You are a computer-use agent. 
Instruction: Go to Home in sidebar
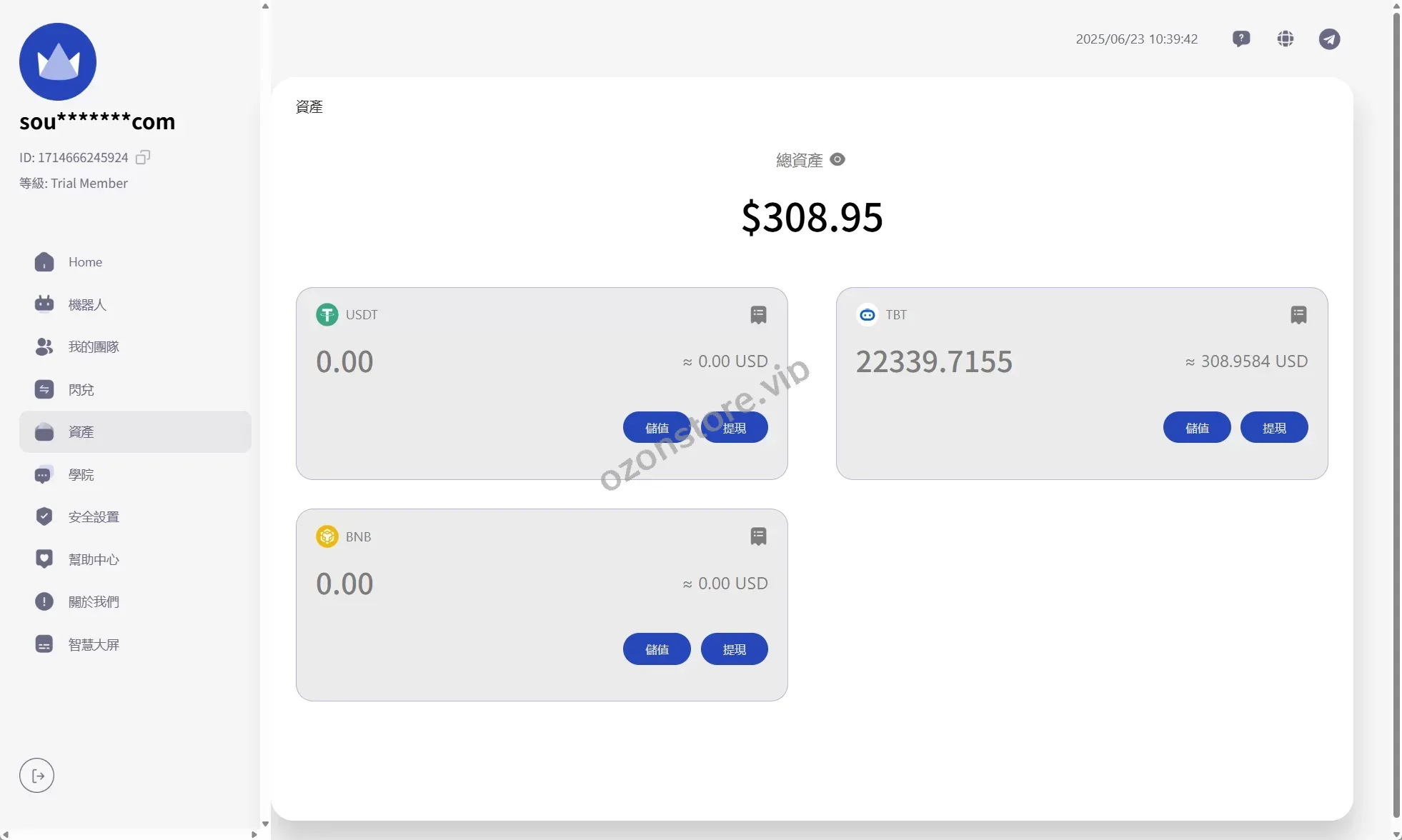[85, 262]
